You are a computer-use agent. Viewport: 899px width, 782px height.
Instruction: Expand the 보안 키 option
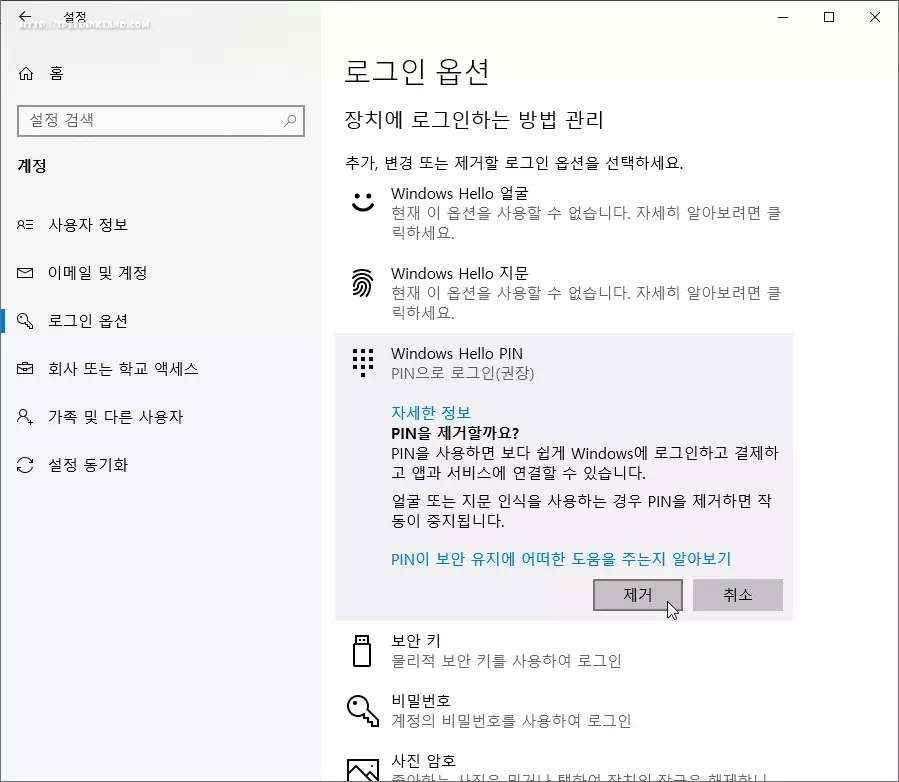(x=564, y=651)
